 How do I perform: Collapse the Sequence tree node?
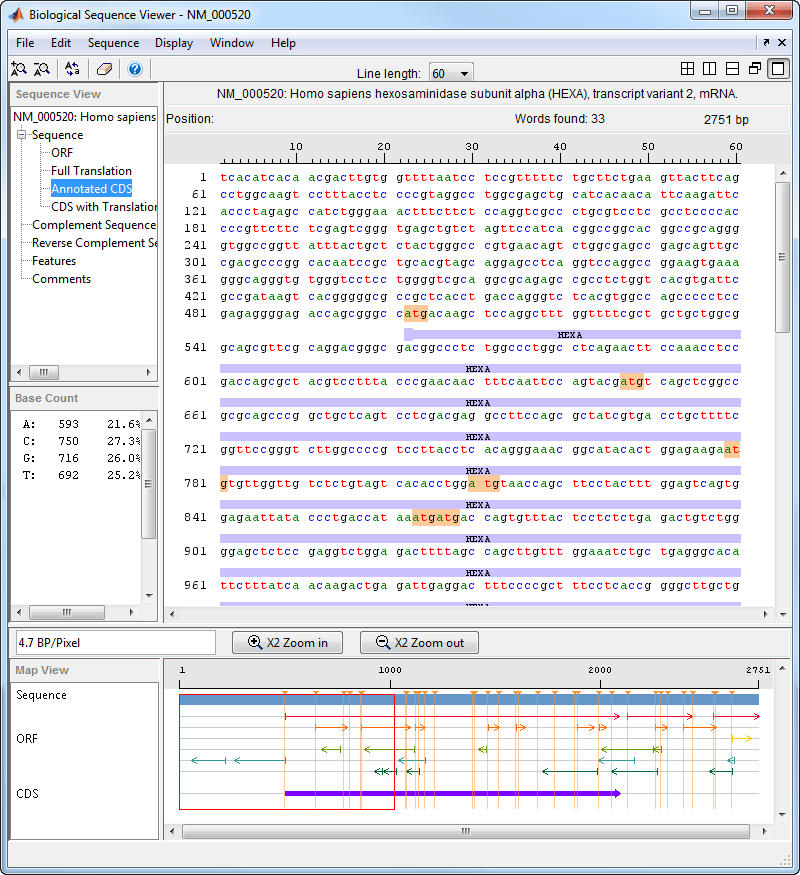21,135
